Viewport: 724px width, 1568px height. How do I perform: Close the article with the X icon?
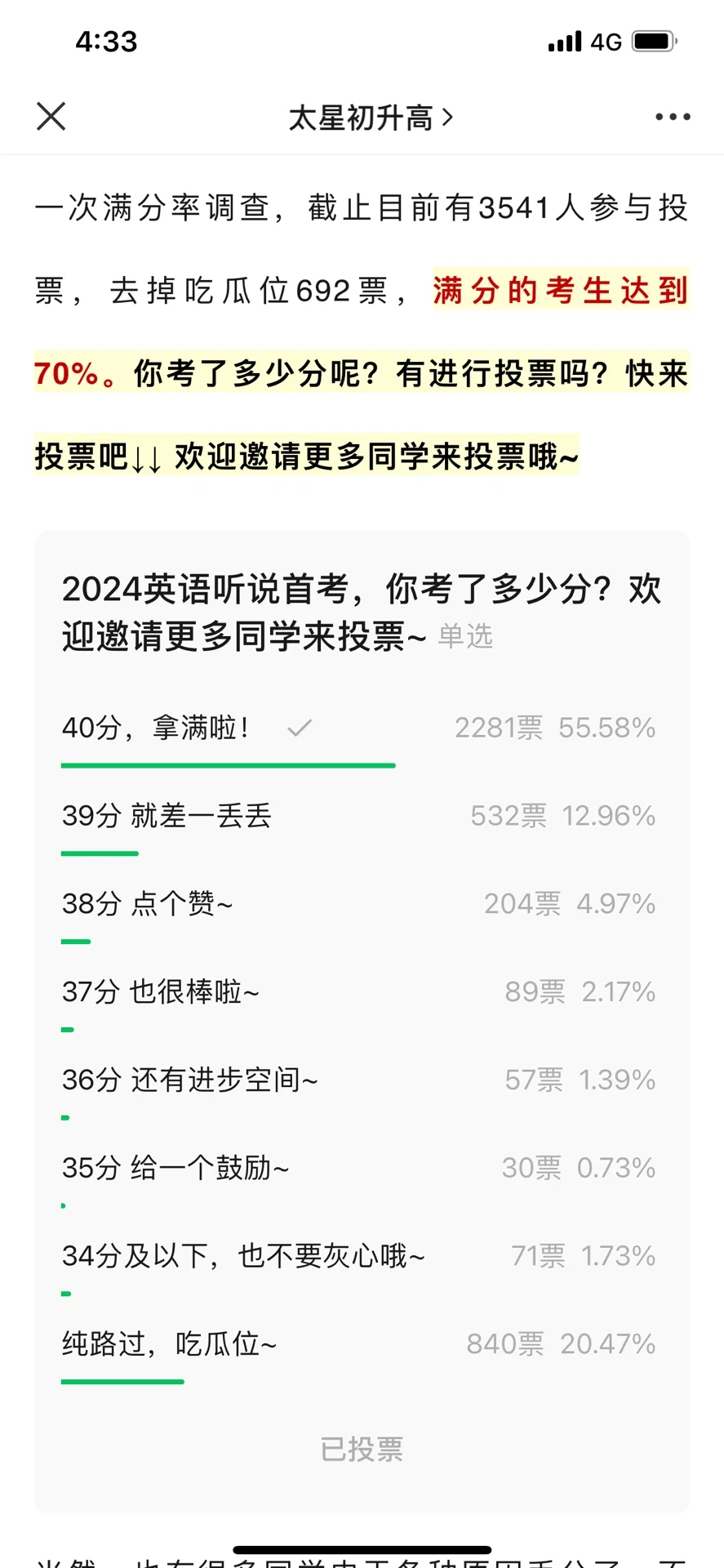point(51,117)
